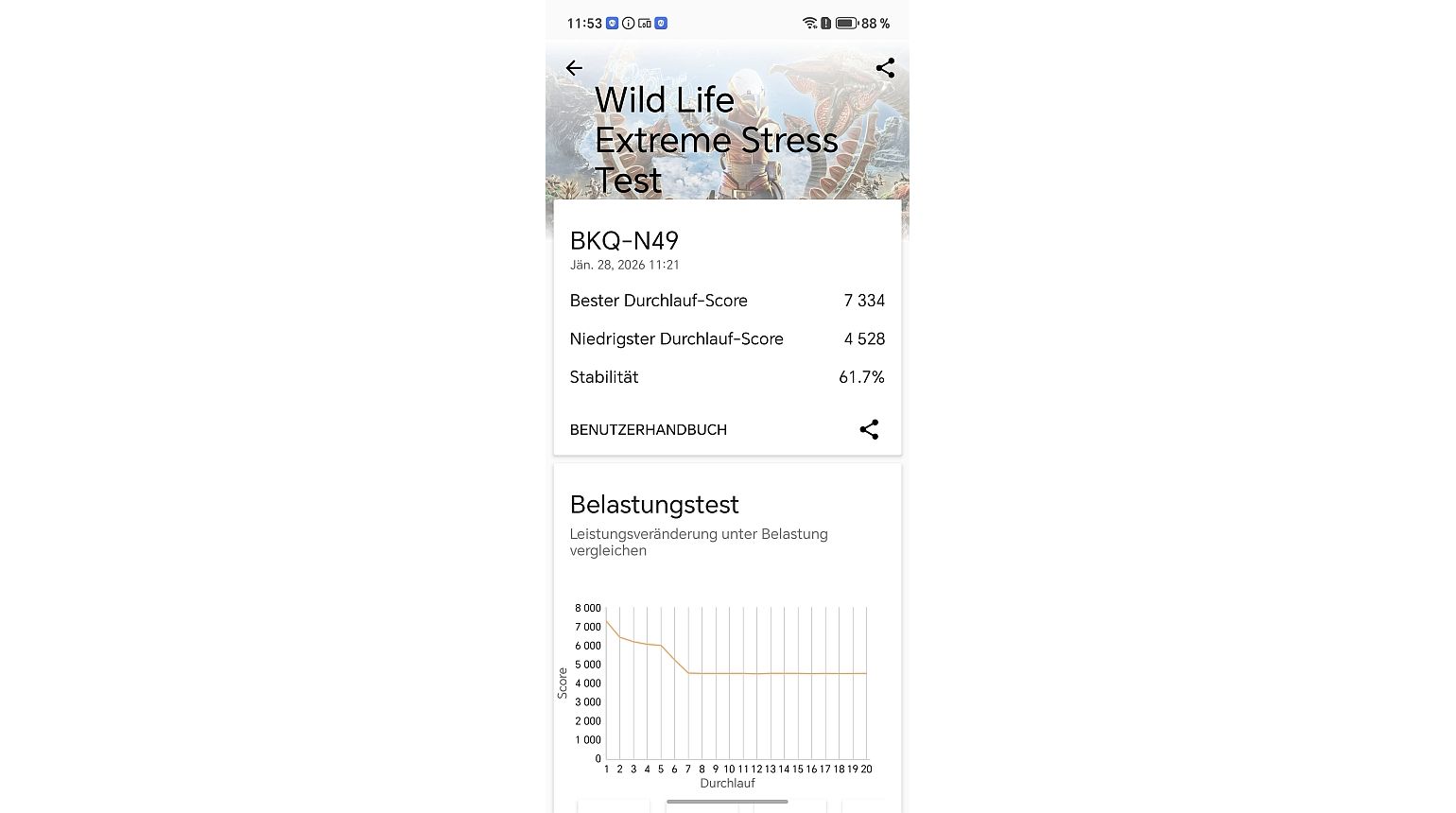Tap the battery alert exclamation icon
This screenshot has height=813, width=1456.
tap(825, 23)
